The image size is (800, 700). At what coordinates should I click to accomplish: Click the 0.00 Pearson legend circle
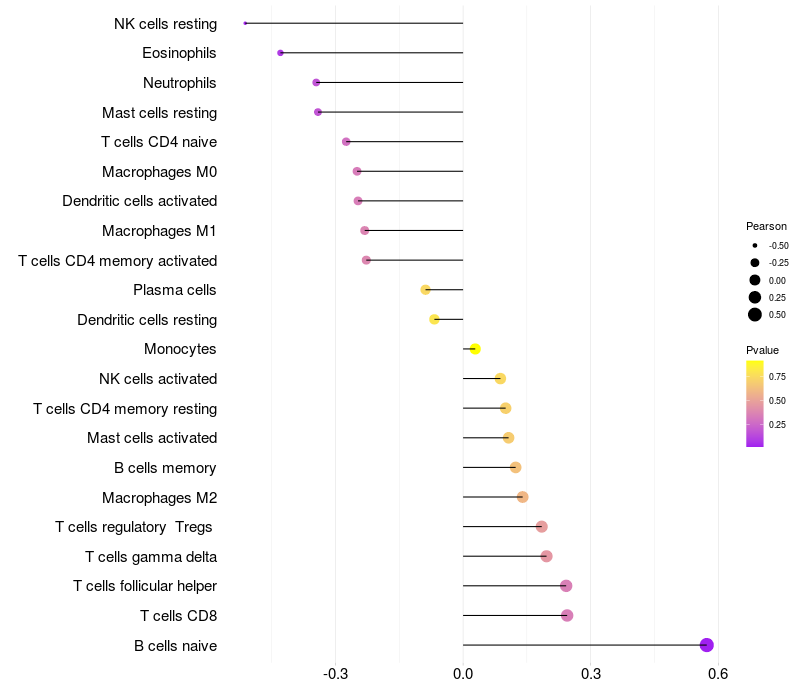[x=754, y=280]
